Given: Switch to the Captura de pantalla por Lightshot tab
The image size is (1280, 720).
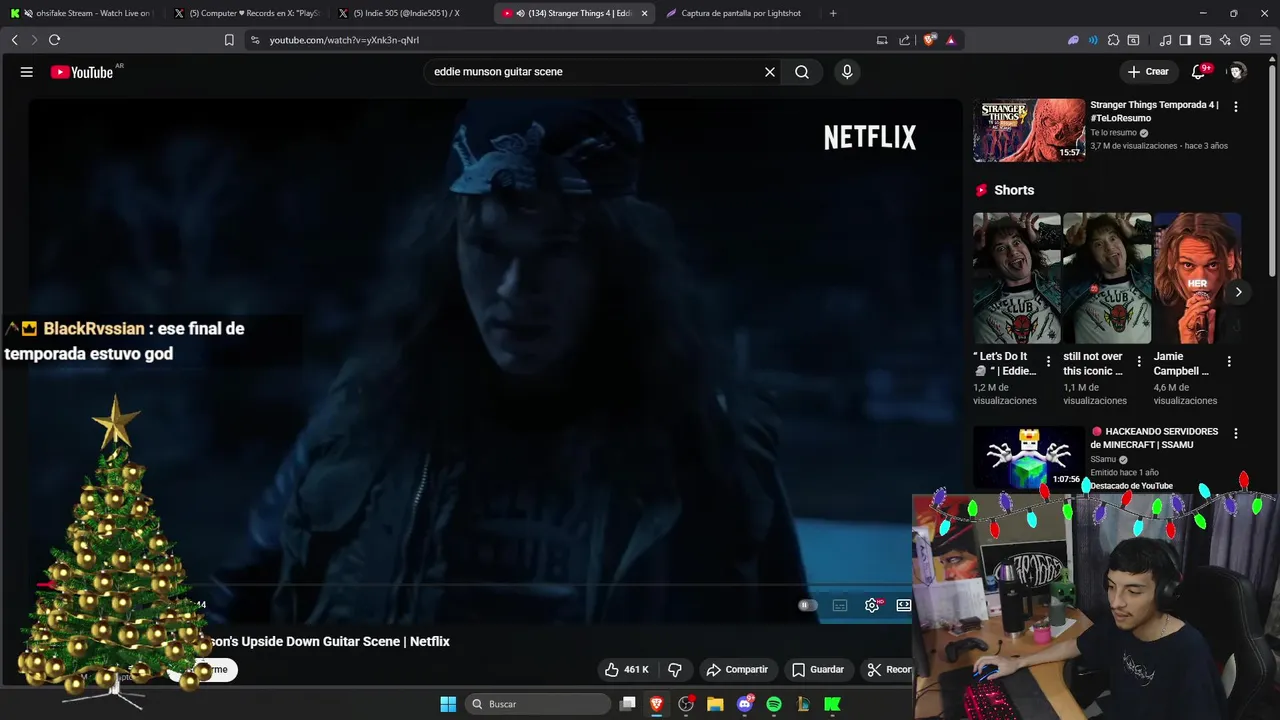Looking at the screenshot, I should tap(738, 13).
